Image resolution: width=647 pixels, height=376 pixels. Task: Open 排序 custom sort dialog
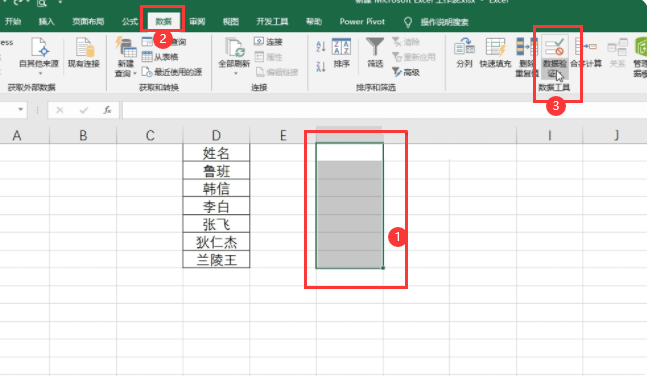(x=342, y=53)
